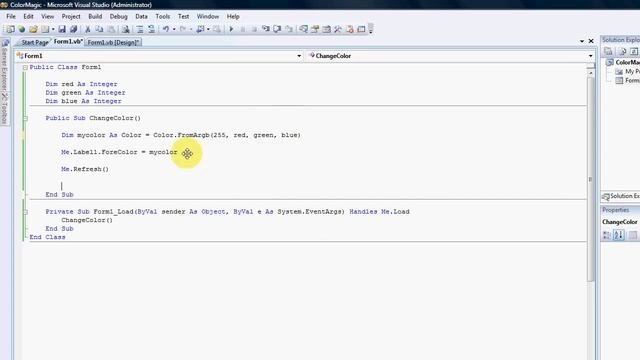The image size is (640, 360).
Task: Open the Edit menu
Action: click(x=28, y=16)
